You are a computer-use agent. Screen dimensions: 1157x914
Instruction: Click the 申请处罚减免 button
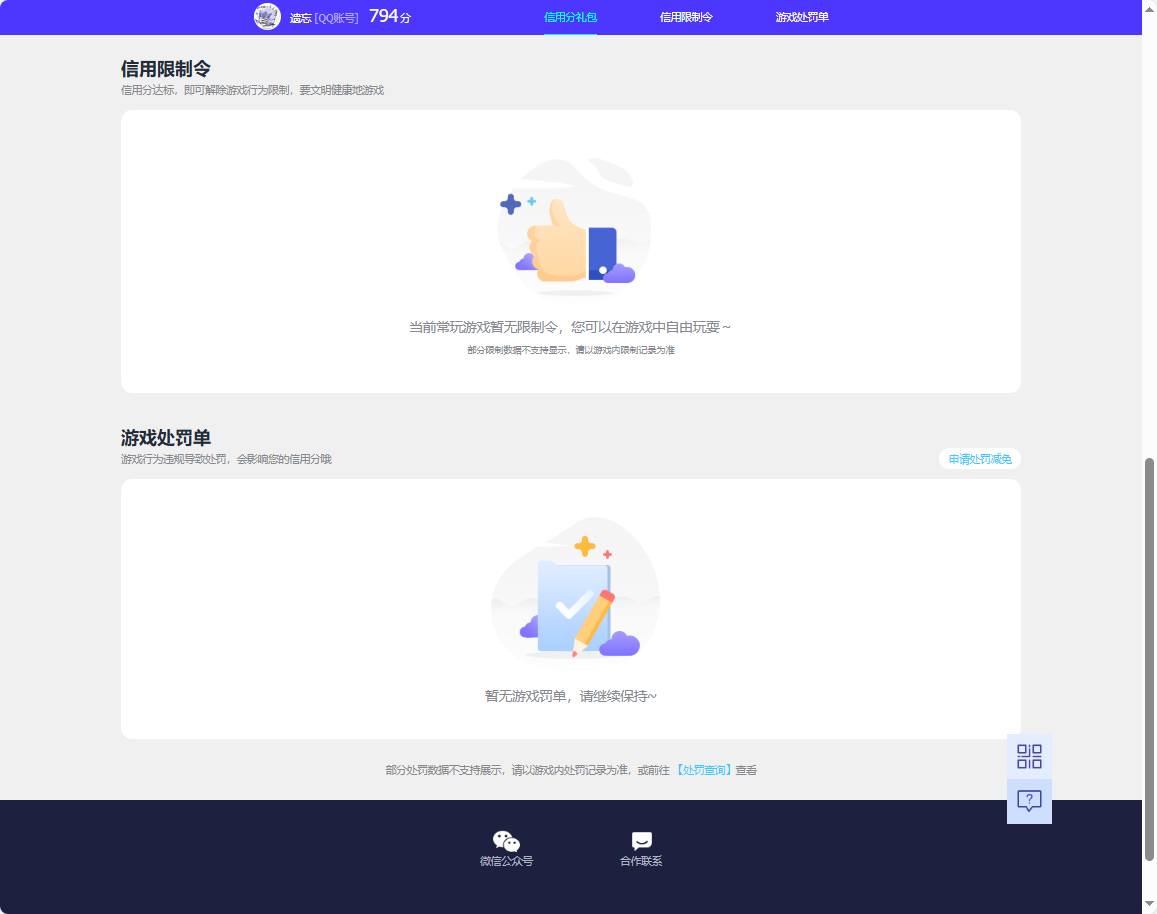979,459
